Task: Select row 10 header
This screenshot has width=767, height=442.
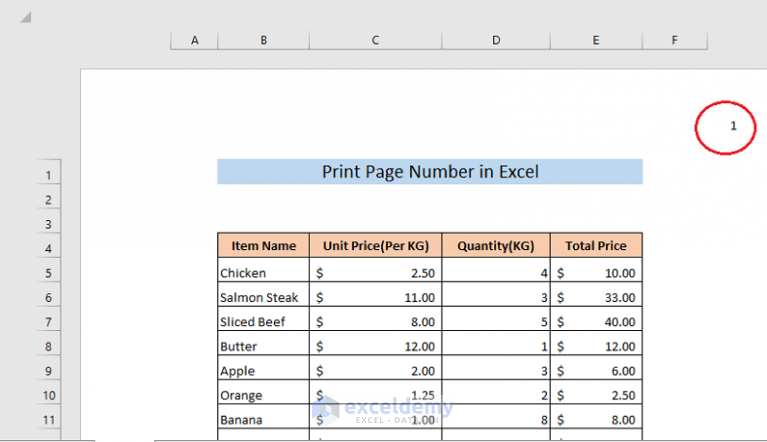Action: pyautogui.click(x=48, y=392)
